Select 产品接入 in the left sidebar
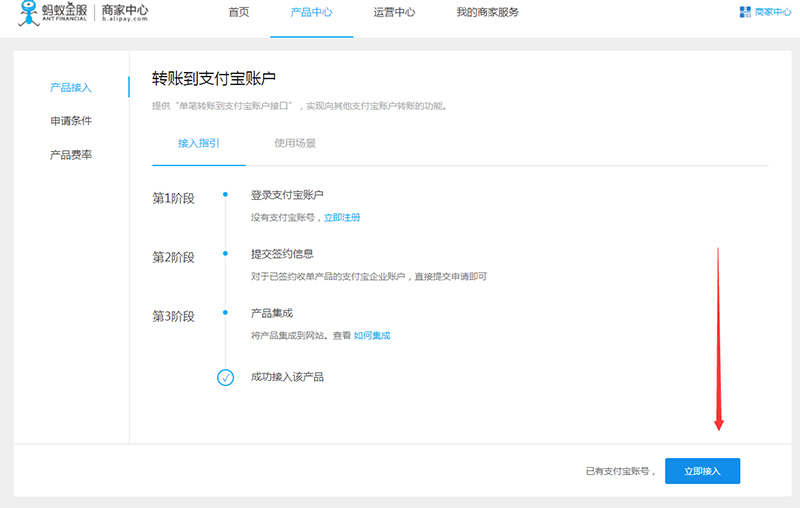Screen dimensions: 800x508 [71, 88]
